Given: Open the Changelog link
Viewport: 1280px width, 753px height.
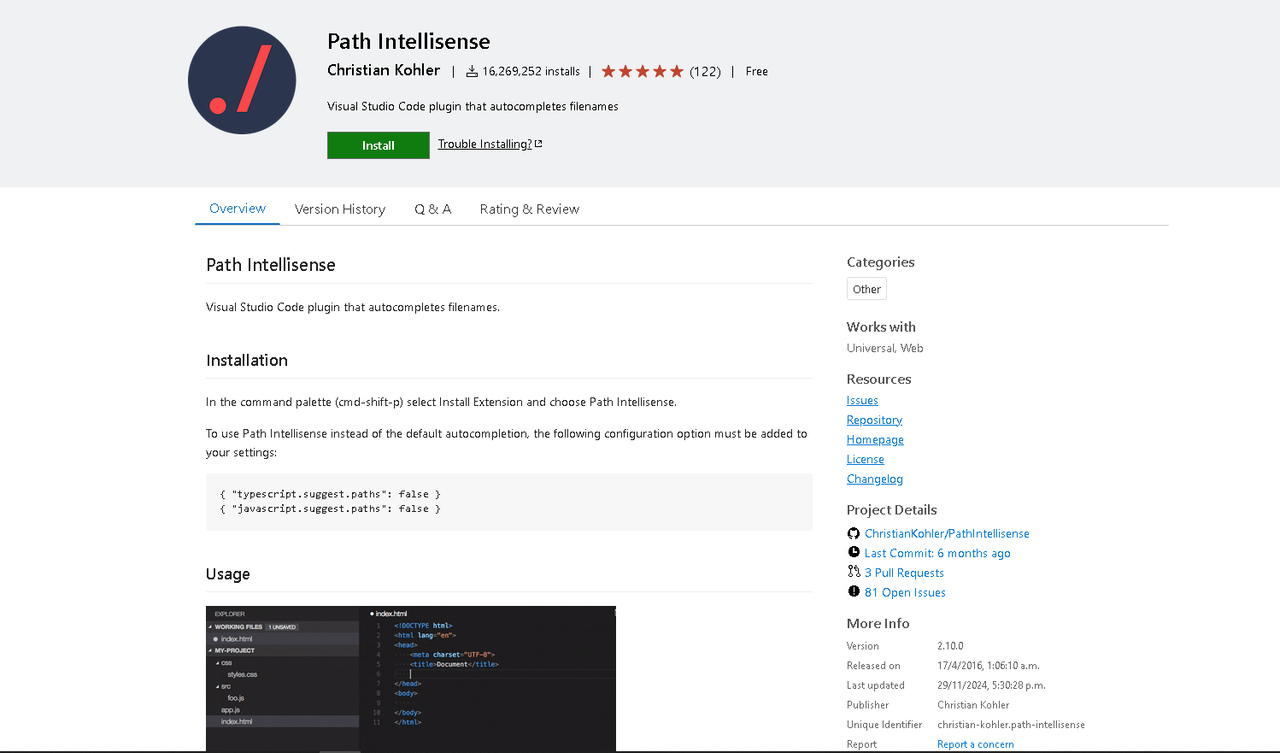Looking at the screenshot, I should click(x=875, y=479).
